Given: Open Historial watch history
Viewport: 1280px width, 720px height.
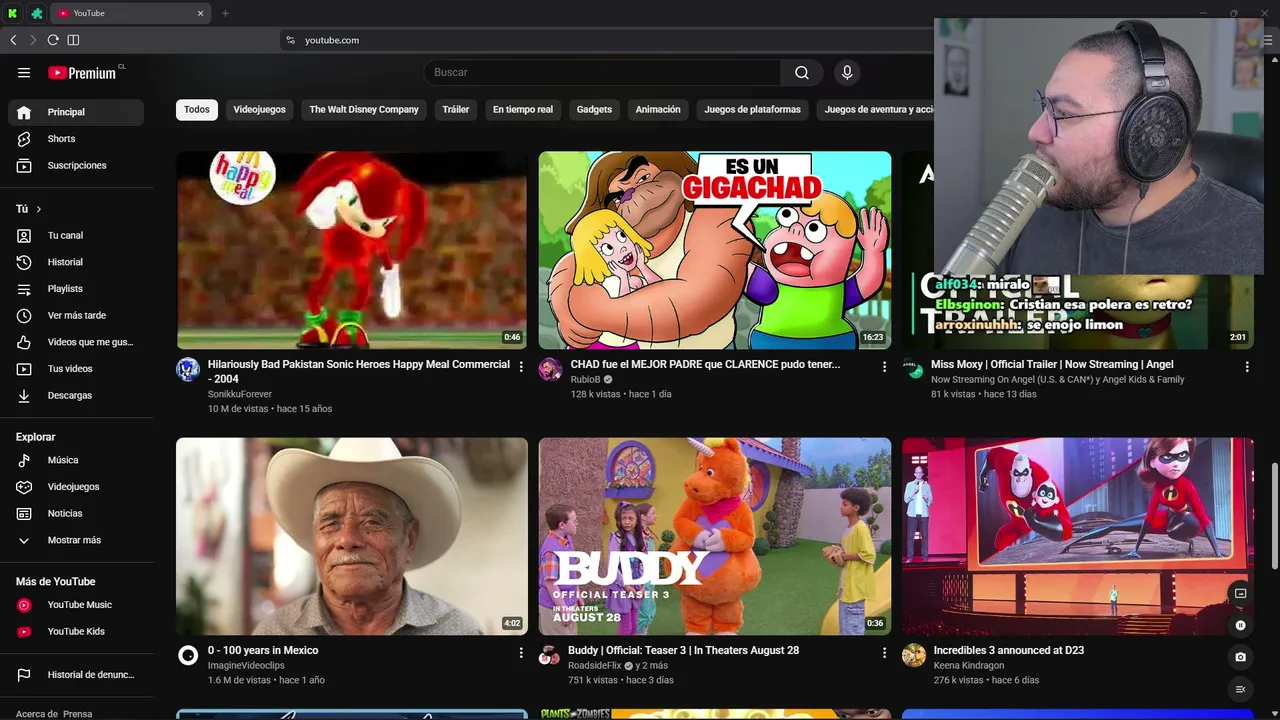Looking at the screenshot, I should [x=76, y=262].
